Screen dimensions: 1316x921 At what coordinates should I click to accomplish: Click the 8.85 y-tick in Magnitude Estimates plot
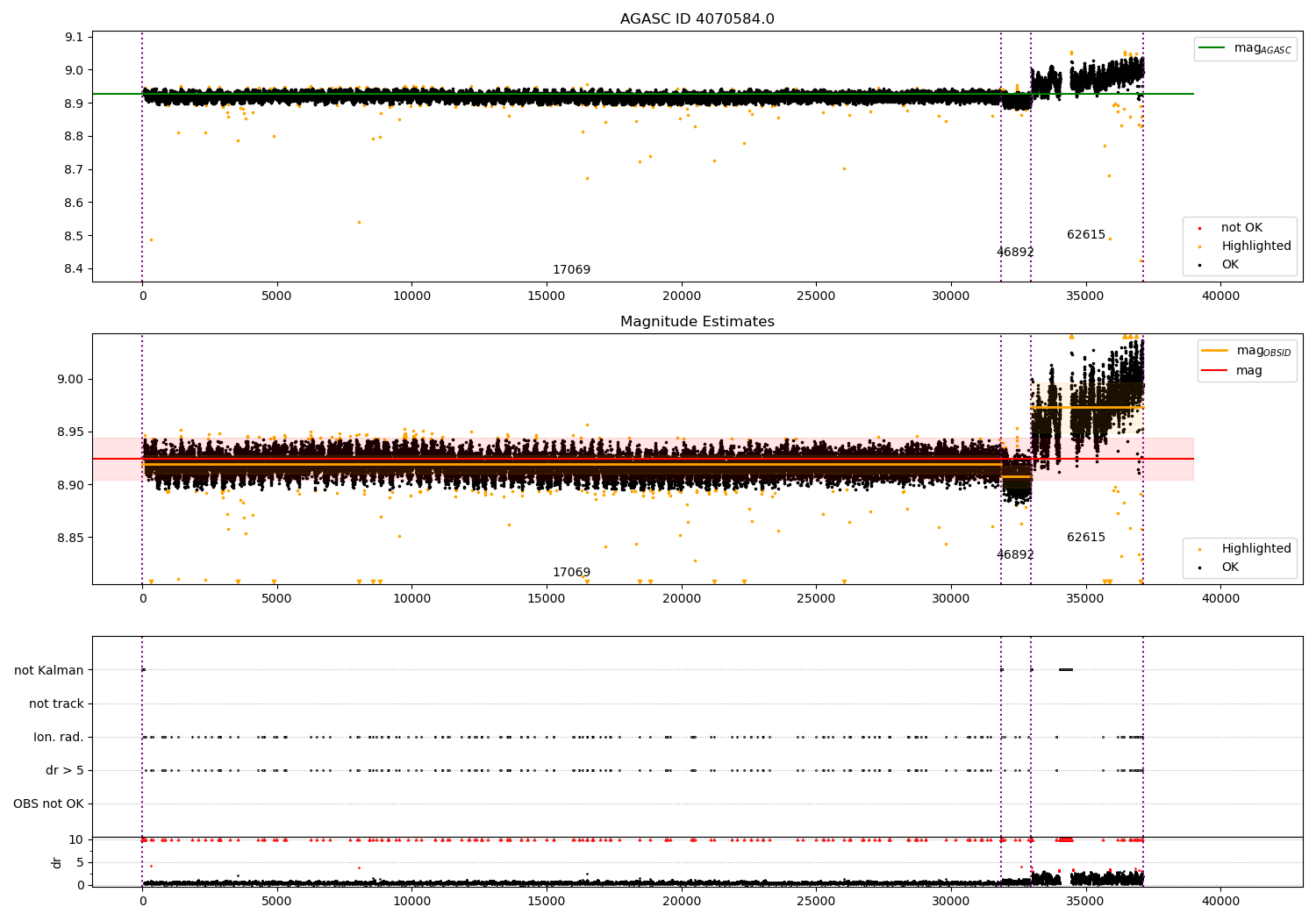(x=71, y=538)
